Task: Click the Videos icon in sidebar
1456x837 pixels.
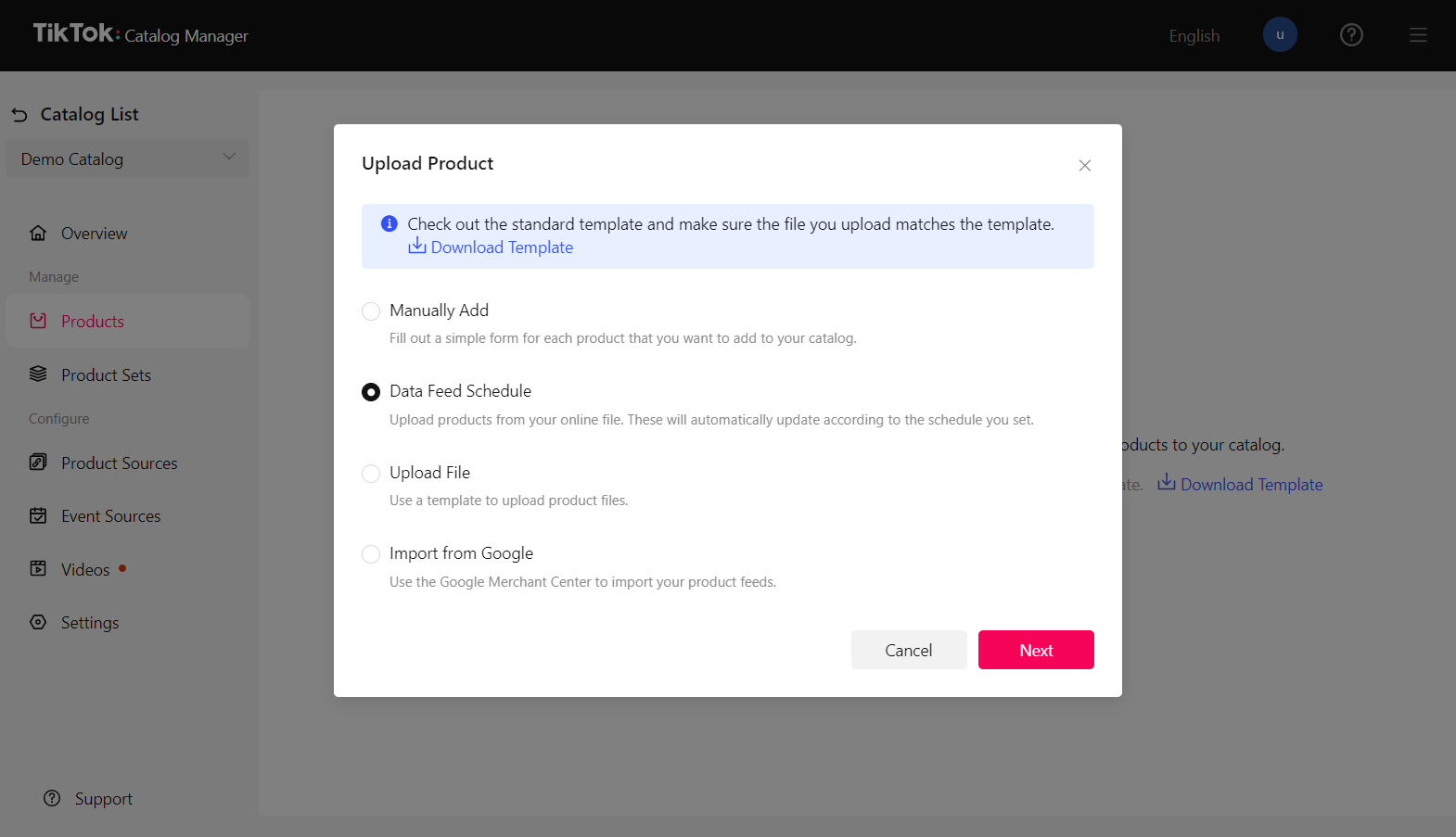Action: tap(38, 569)
